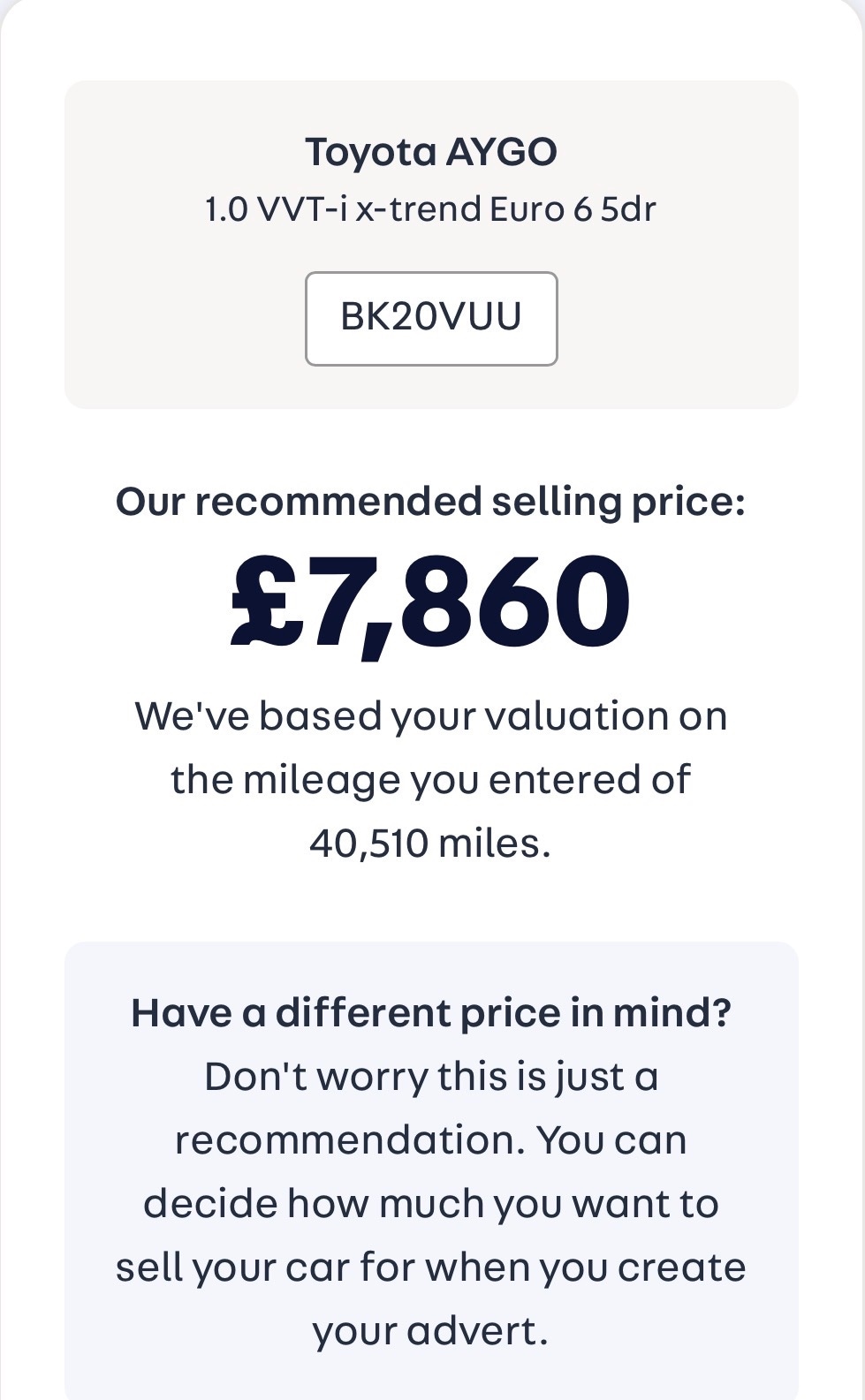Tap "decide how much you want to" line

[x=431, y=1204]
